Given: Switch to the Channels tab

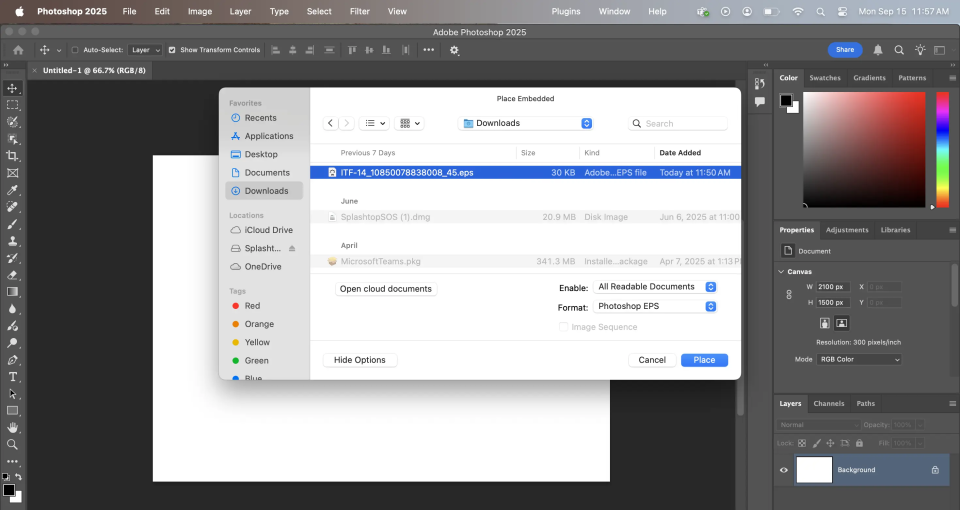Looking at the screenshot, I should pos(828,403).
